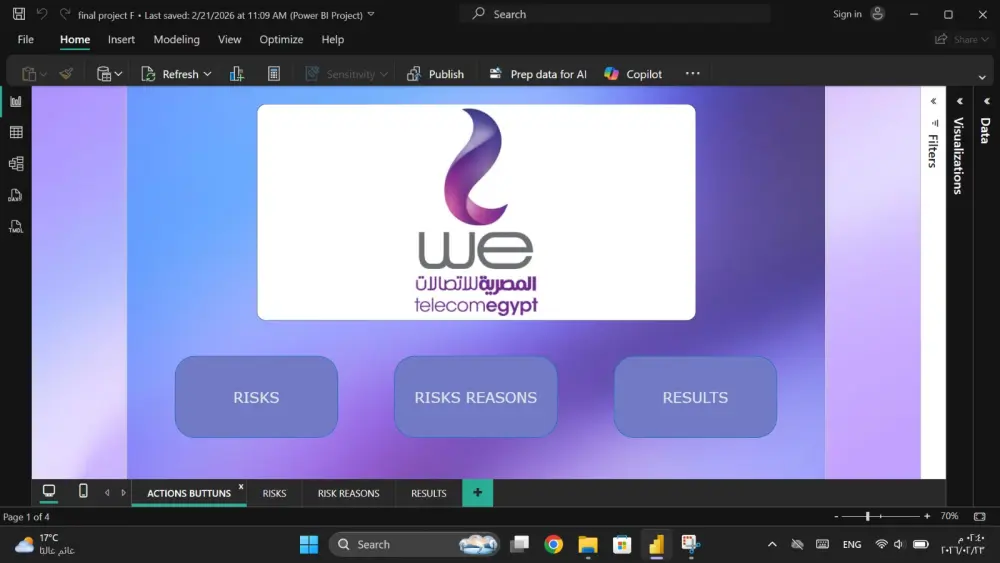This screenshot has height=563, width=1000.
Task: Open the ribbon overflow ellipsis menu
Action: [x=693, y=73]
